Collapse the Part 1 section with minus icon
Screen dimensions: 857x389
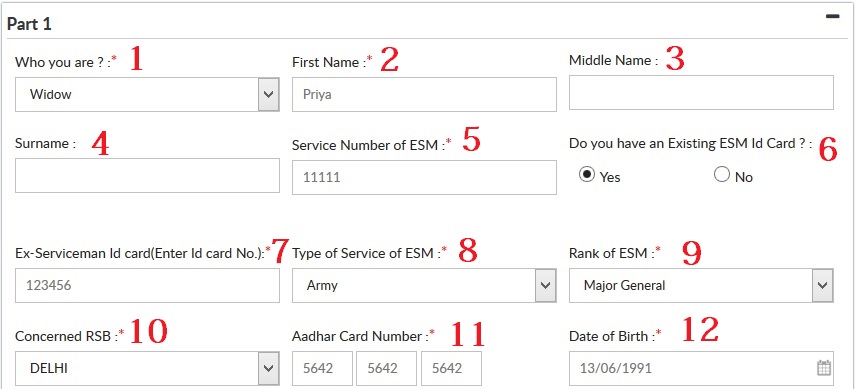(832, 16)
